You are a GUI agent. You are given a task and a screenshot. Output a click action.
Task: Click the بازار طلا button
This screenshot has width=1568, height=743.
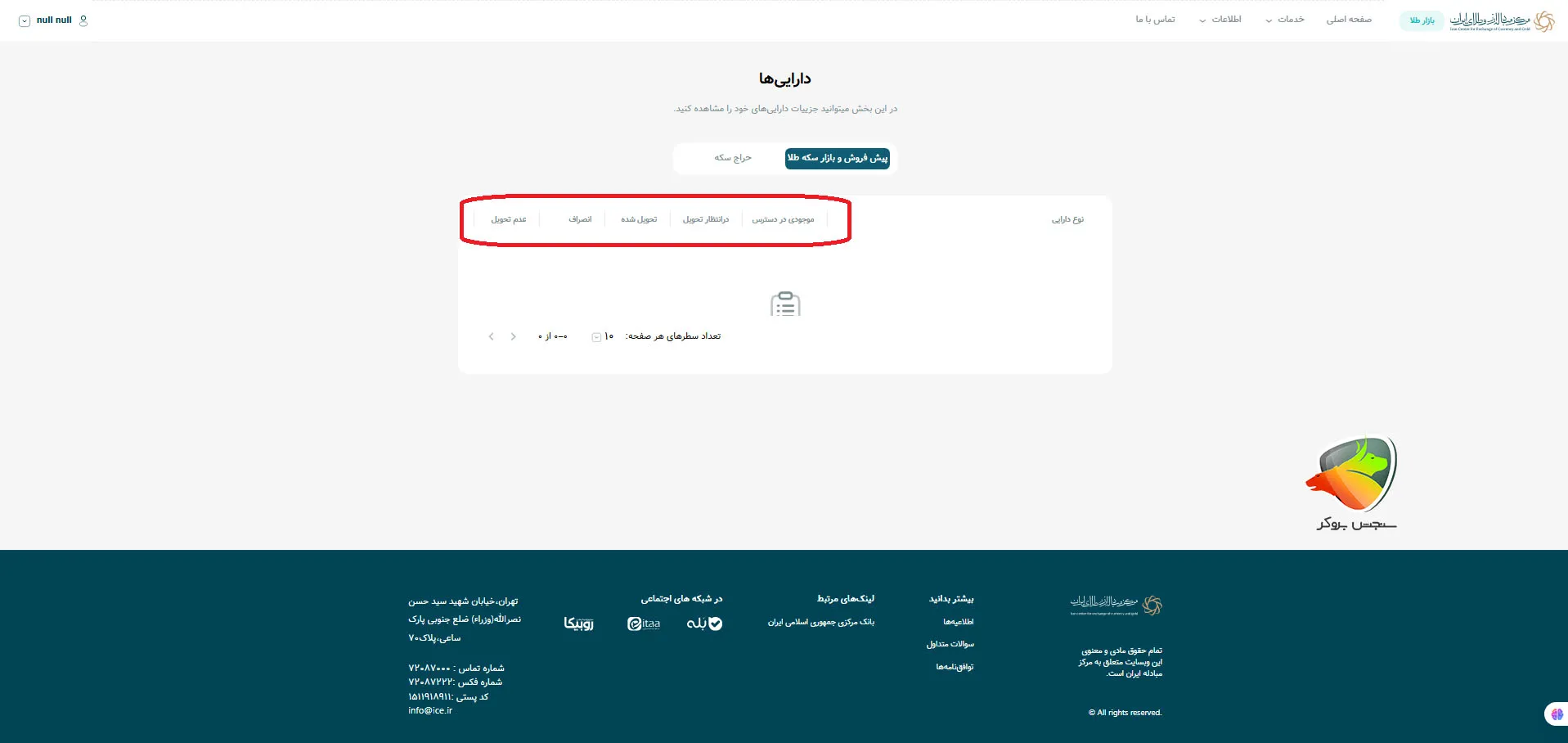pos(1422,20)
